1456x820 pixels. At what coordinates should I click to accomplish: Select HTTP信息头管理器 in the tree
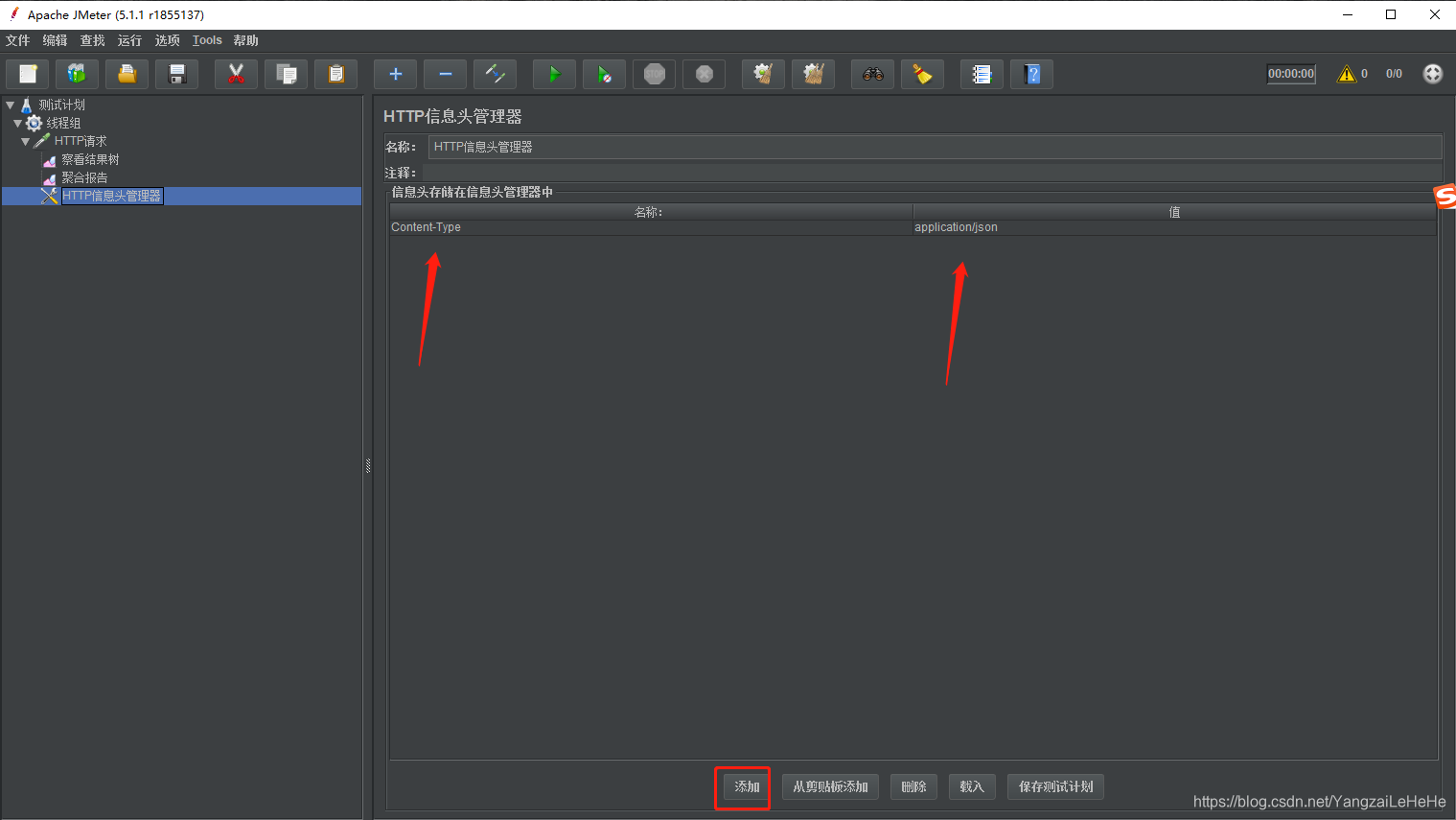click(x=112, y=196)
